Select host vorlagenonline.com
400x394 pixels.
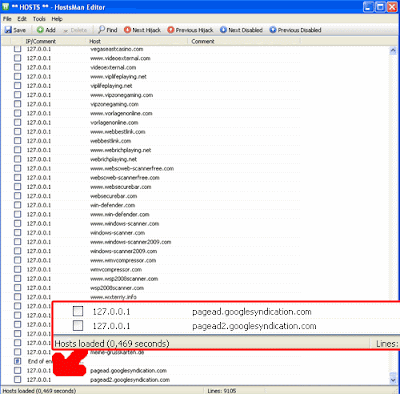[114, 123]
